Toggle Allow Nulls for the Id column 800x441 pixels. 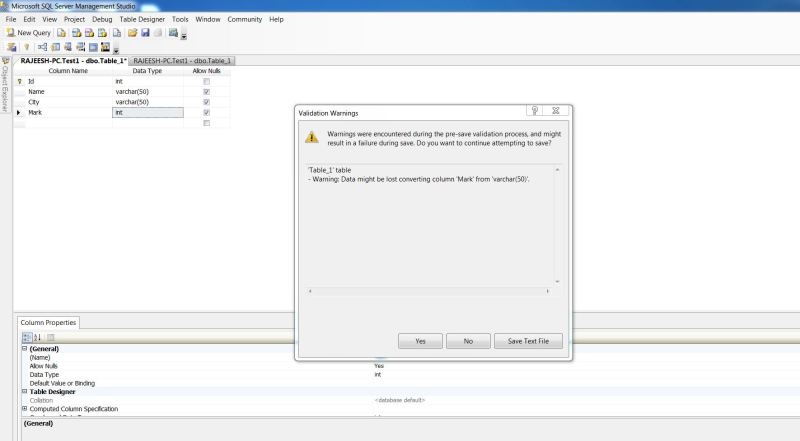(x=207, y=82)
